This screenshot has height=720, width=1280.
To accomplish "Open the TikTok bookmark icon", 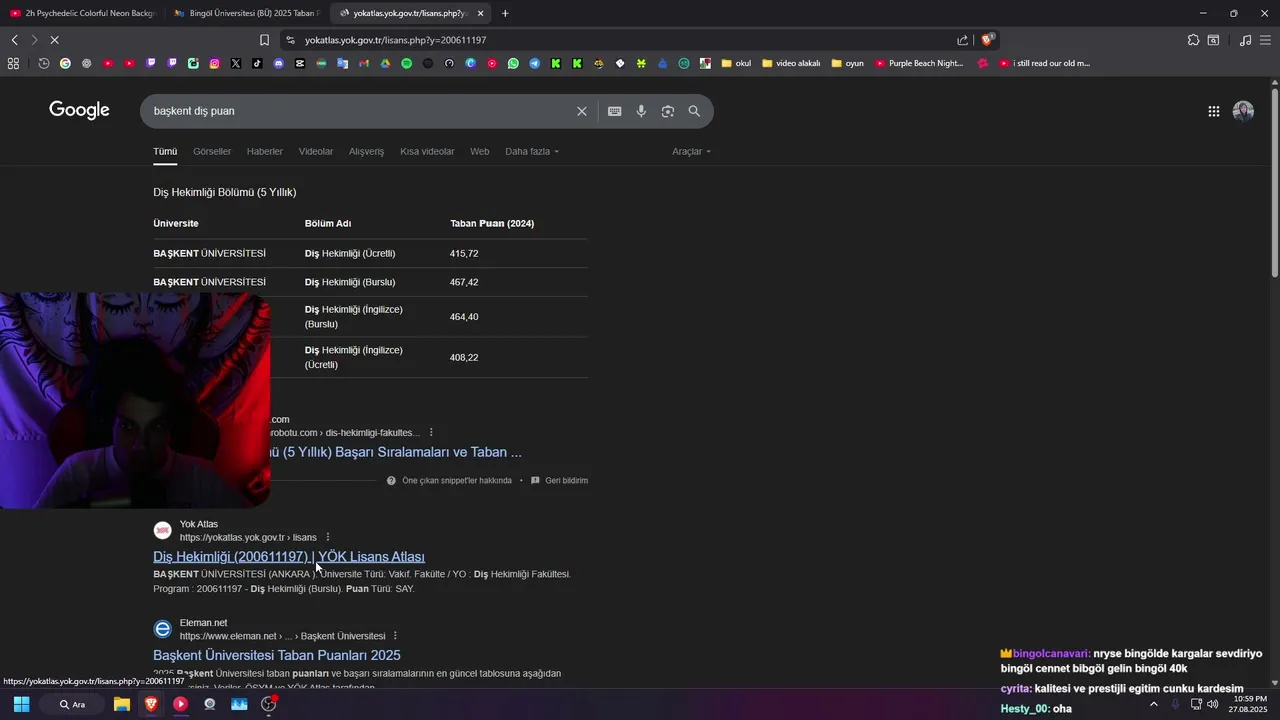I will pyautogui.click(x=257, y=63).
